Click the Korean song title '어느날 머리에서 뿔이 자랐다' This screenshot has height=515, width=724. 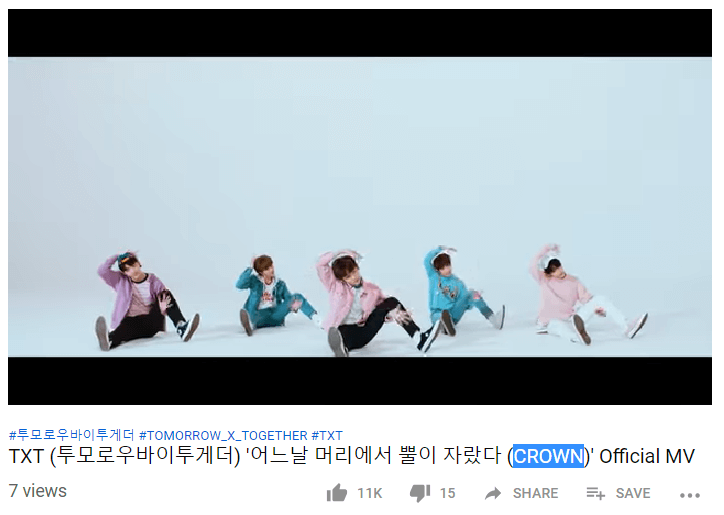[374, 456]
